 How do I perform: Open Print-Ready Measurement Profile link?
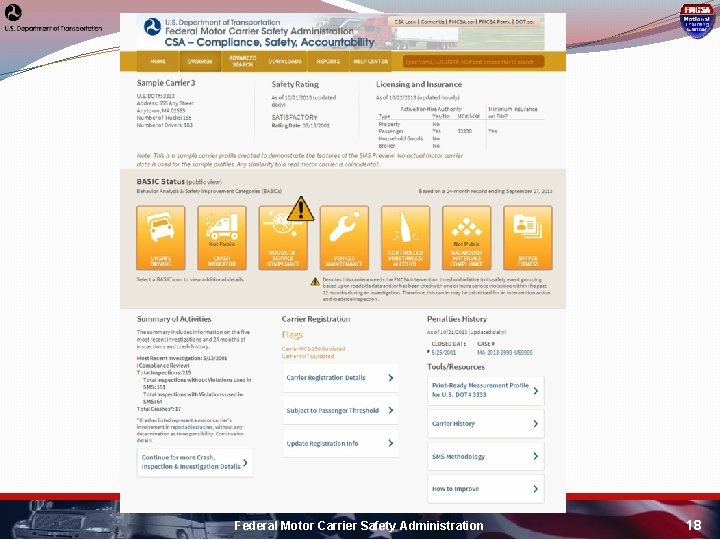pyautogui.click(x=486, y=390)
